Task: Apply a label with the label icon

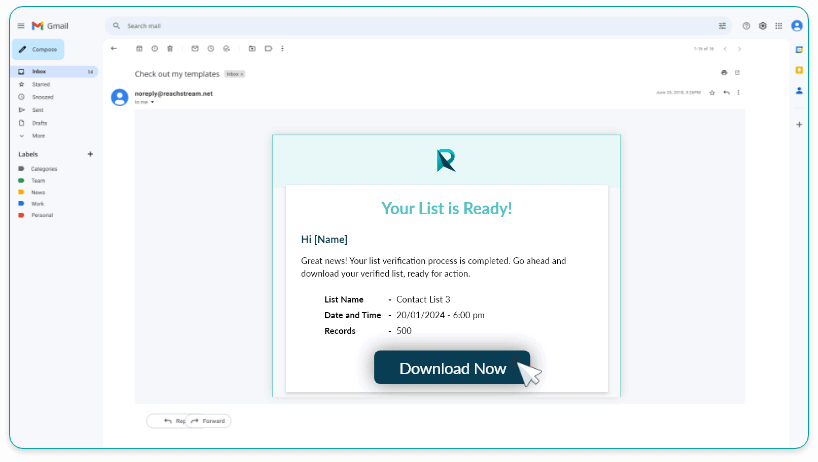Action: [268, 48]
